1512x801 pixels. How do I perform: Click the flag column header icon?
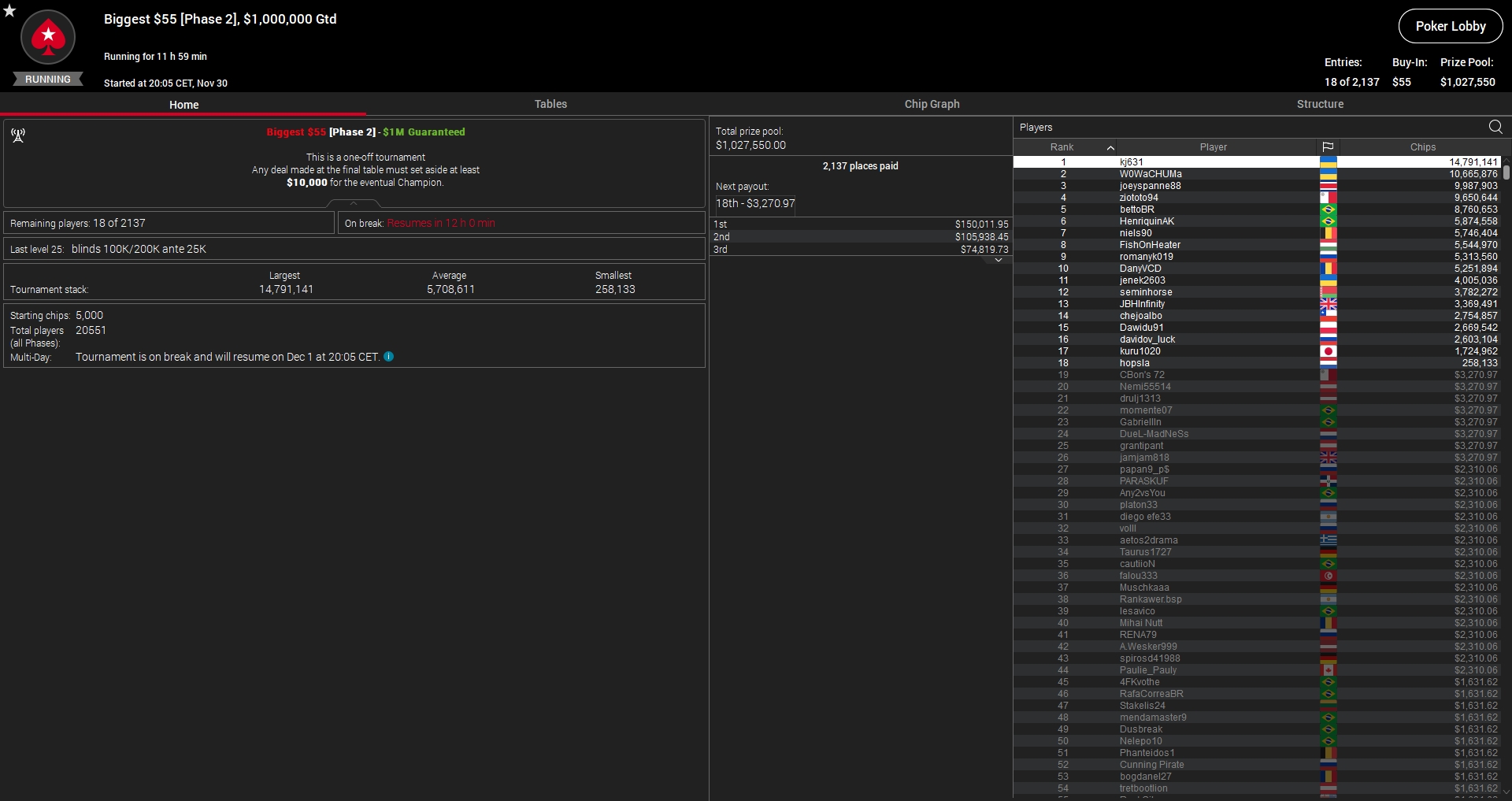[1328, 147]
